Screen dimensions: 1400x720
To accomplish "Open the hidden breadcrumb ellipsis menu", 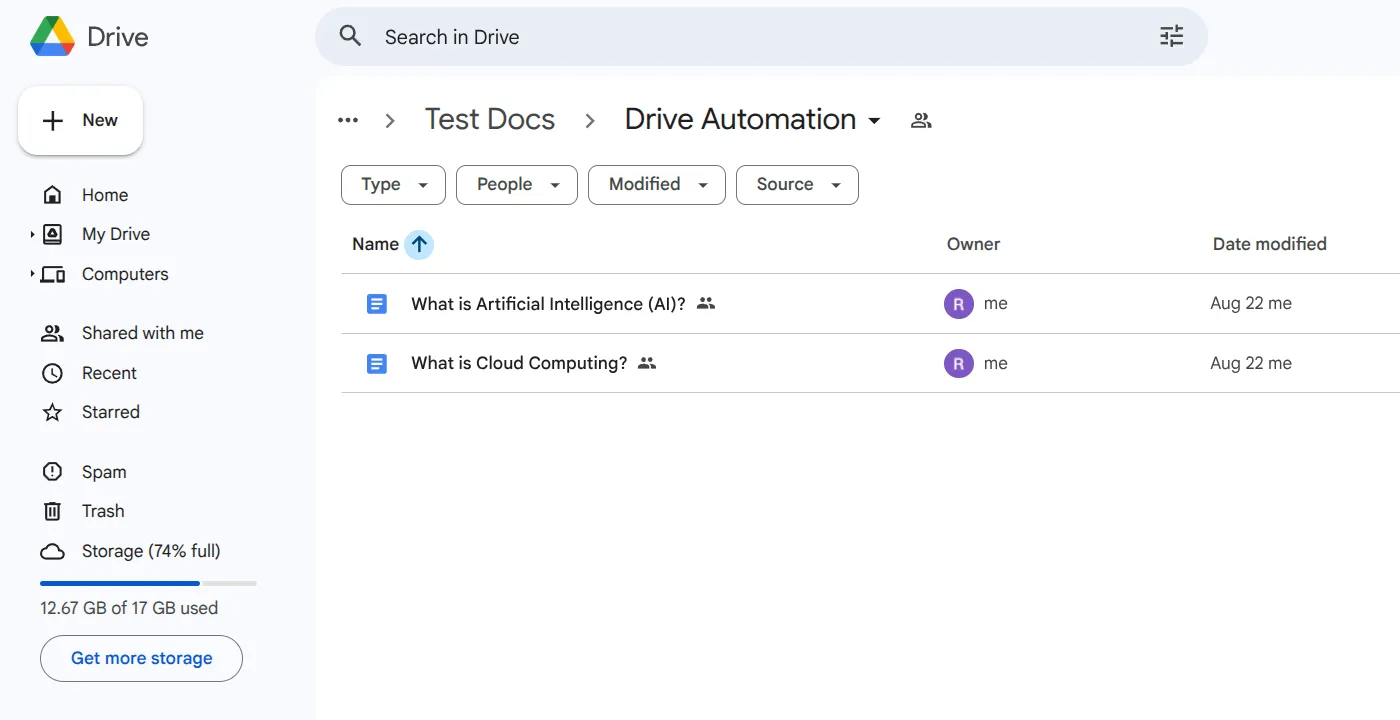I will [x=347, y=119].
